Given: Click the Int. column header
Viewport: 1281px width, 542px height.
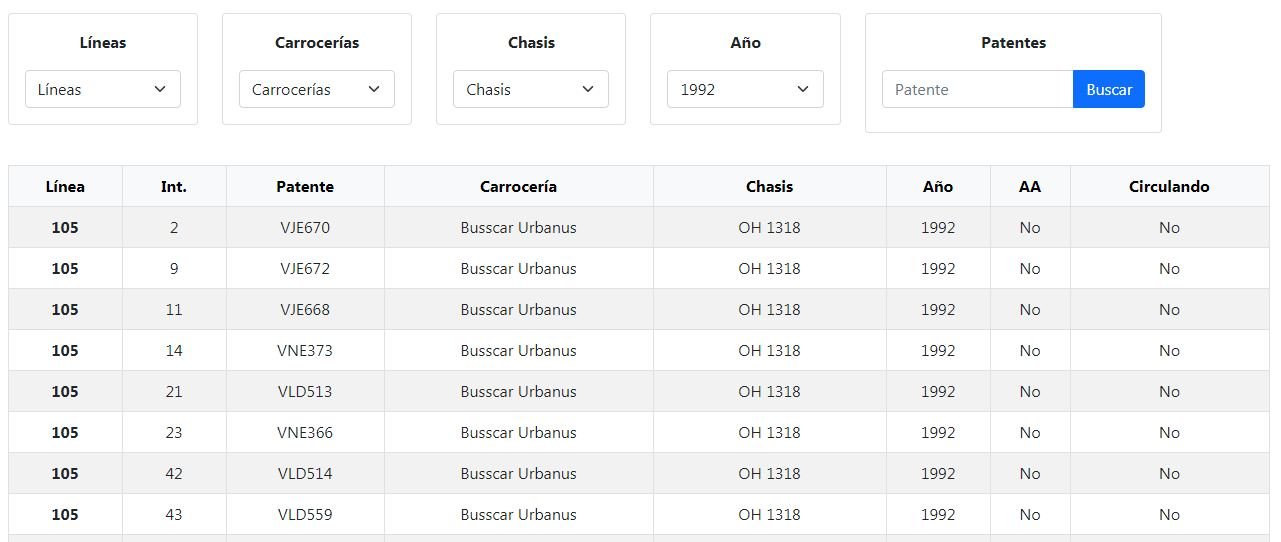Looking at the screenshot, I should [x=174, y=186].
